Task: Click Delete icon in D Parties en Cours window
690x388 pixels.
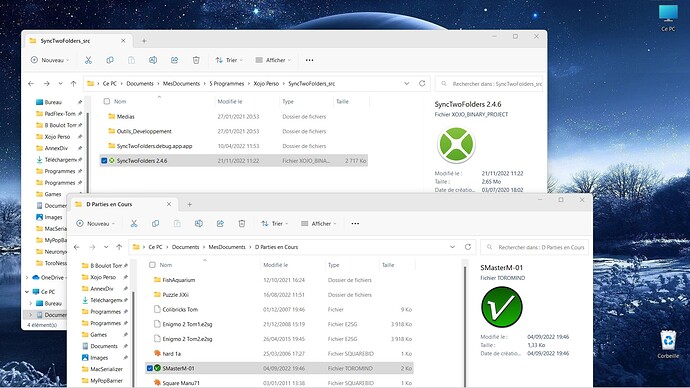Action: coord(242,223)
